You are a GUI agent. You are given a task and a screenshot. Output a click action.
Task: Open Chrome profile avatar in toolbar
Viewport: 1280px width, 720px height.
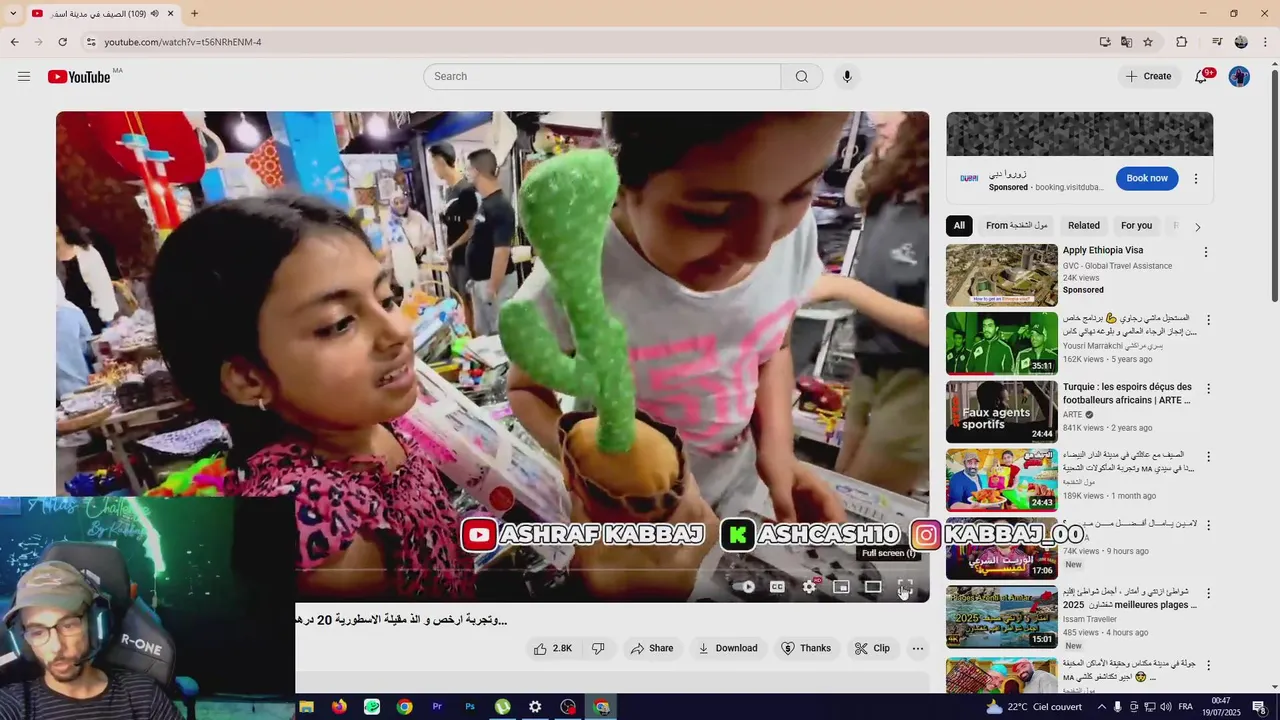[1241, 42]
